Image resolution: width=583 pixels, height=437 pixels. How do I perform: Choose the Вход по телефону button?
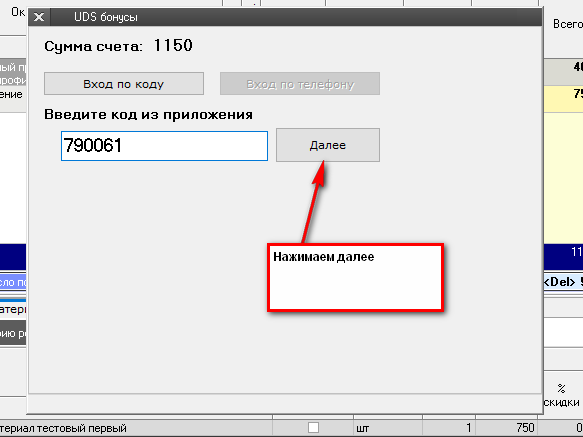pos(300,84)
